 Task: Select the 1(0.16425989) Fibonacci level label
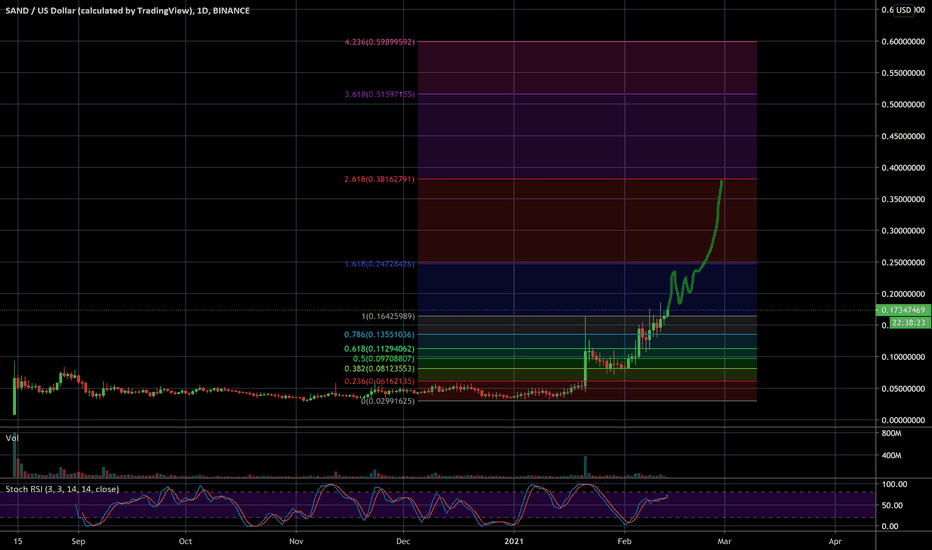[x=388, y=316]
